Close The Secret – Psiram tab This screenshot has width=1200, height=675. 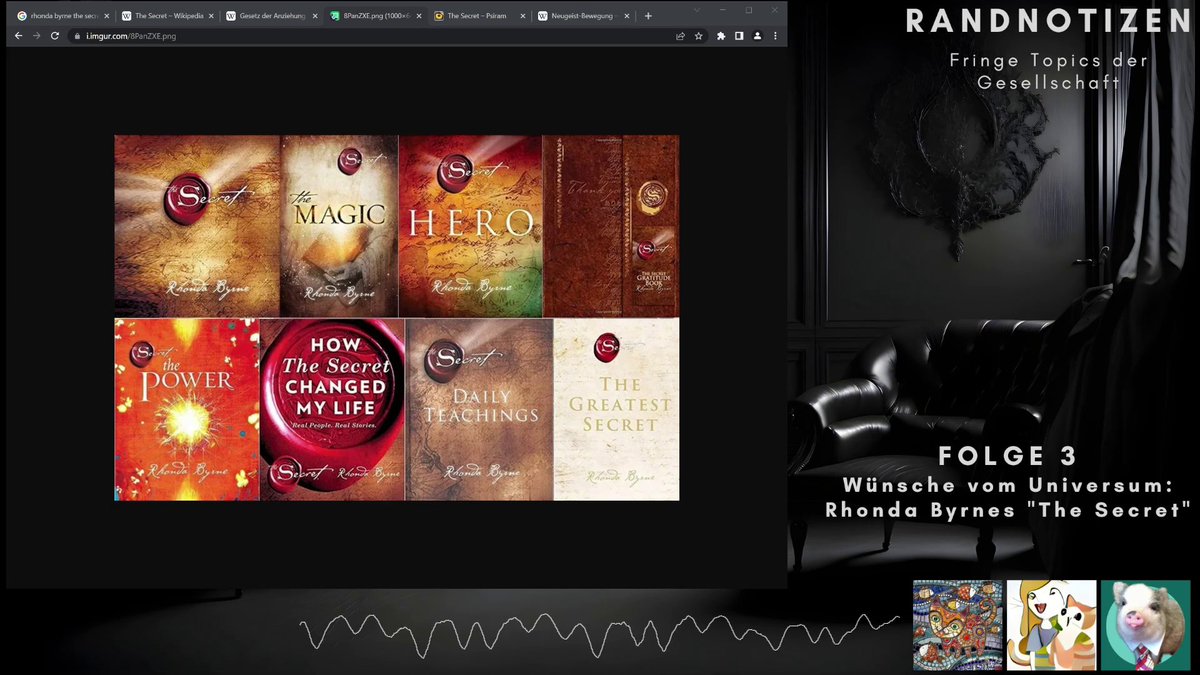522,16
